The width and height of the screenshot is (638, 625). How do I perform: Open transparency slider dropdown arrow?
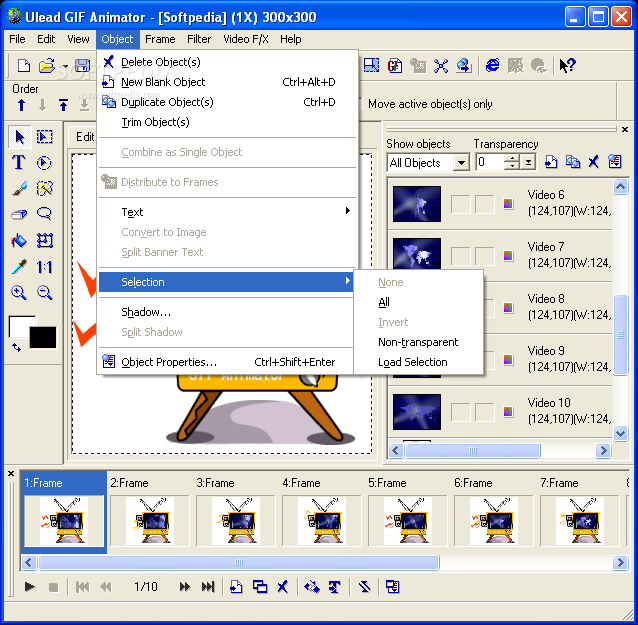pyautogui.click(x=528, y=163)
